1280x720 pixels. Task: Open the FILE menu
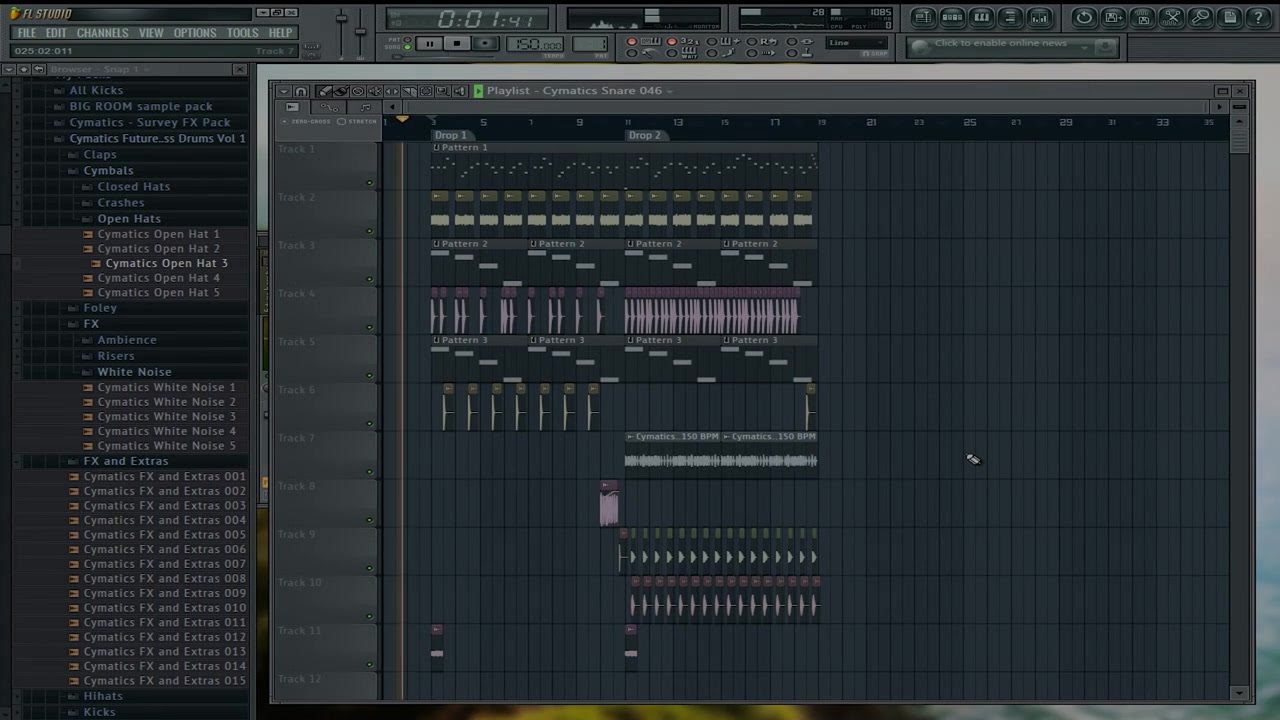[27, 33]
